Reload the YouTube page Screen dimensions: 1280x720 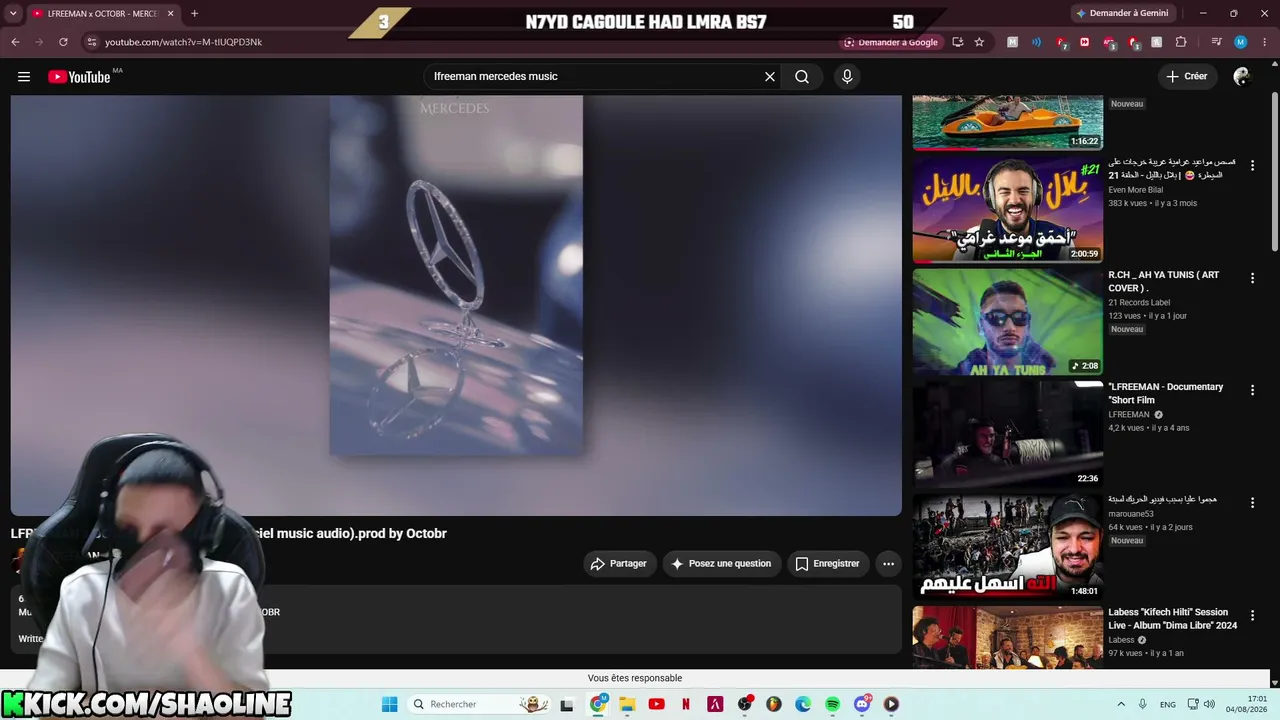tap(63, 42)
